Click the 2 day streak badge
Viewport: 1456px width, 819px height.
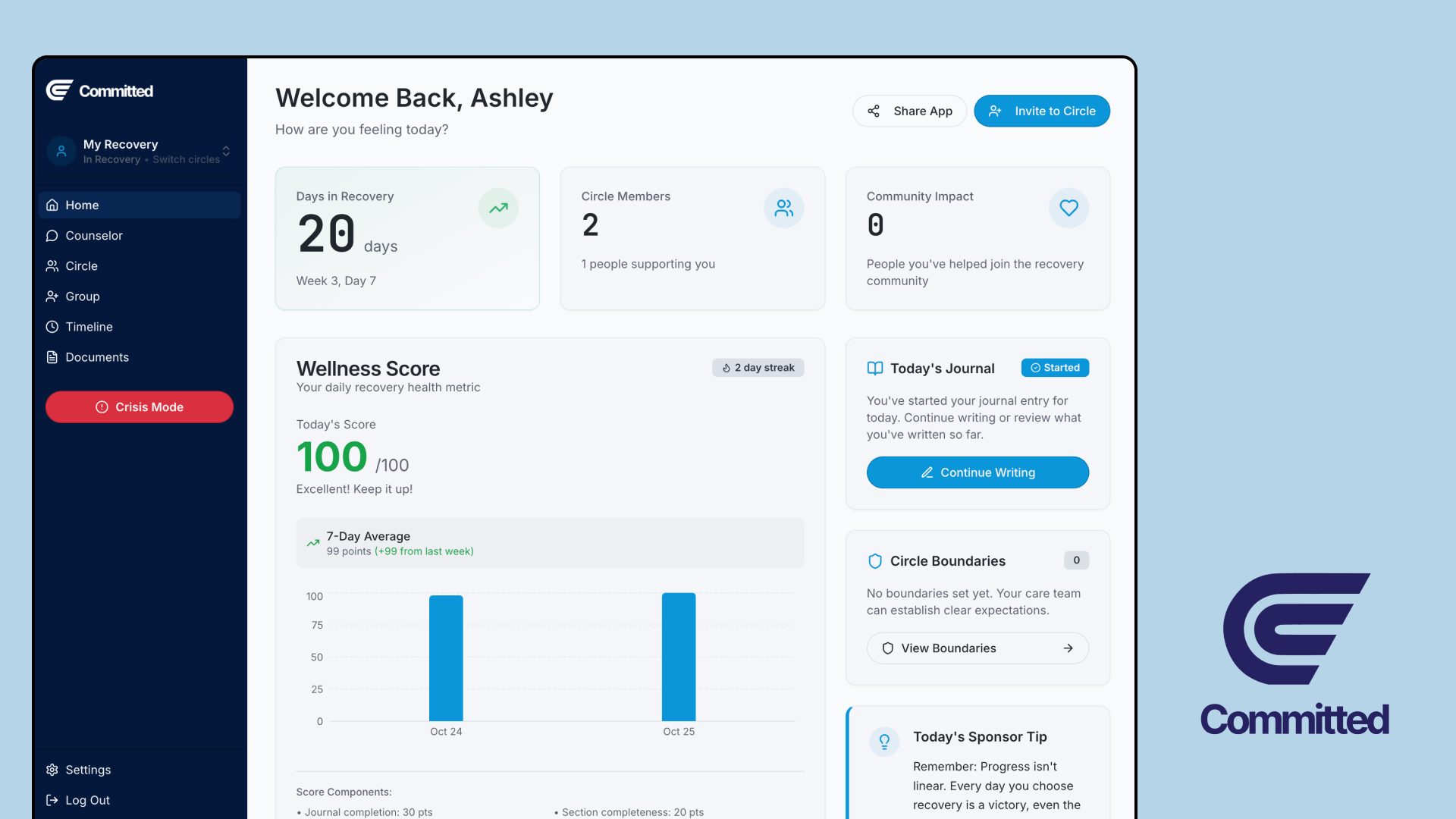pyautogui.click(x=758, y=368)
